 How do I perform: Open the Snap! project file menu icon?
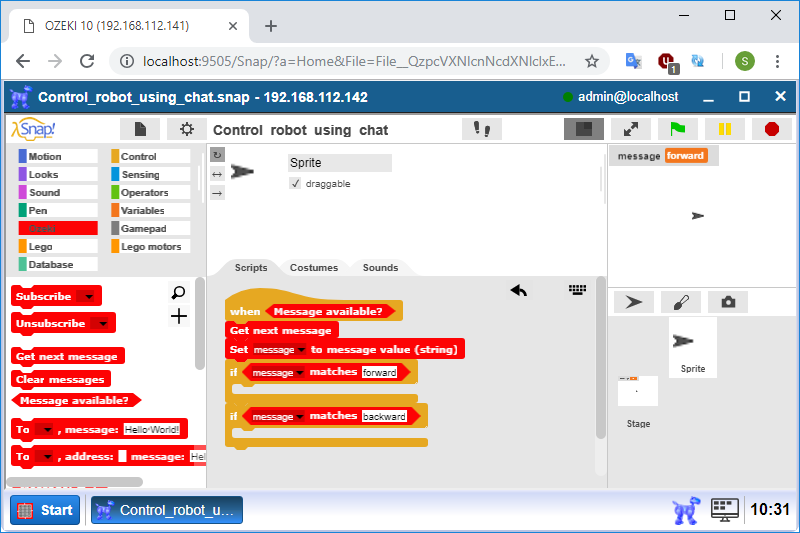[x=140, y=130]
